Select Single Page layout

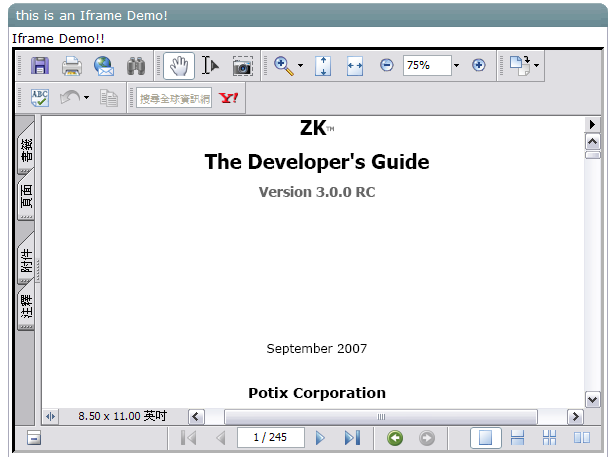485,438
